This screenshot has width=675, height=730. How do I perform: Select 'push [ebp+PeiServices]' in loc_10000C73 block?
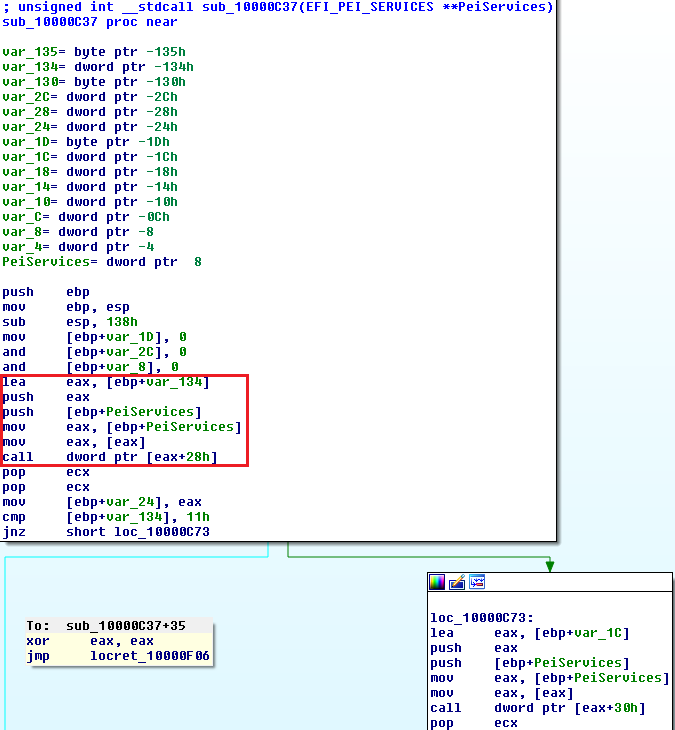click(x=530, y=663)
